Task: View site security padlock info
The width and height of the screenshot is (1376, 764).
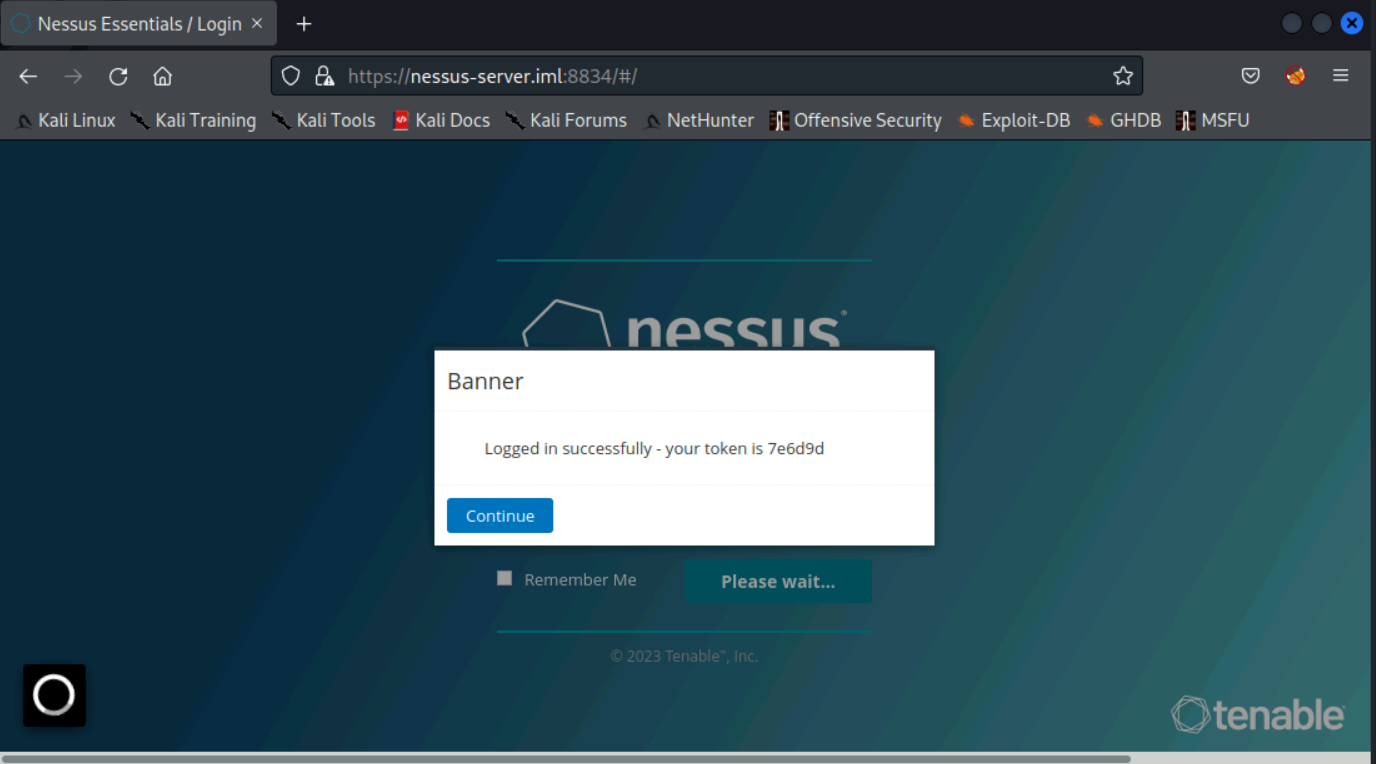Action: [x=323, y=76]
